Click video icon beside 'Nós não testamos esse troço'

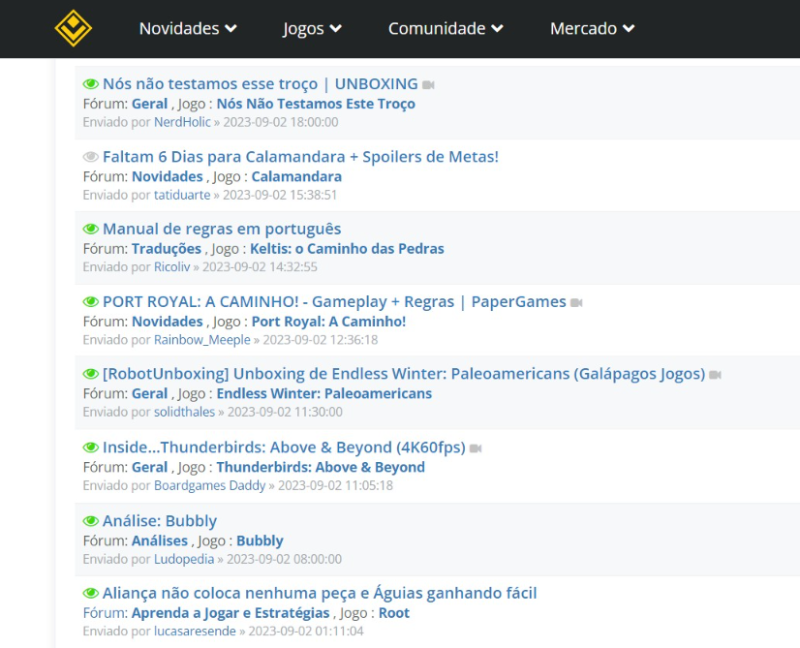pyautogui.click(x=429, y=85)
